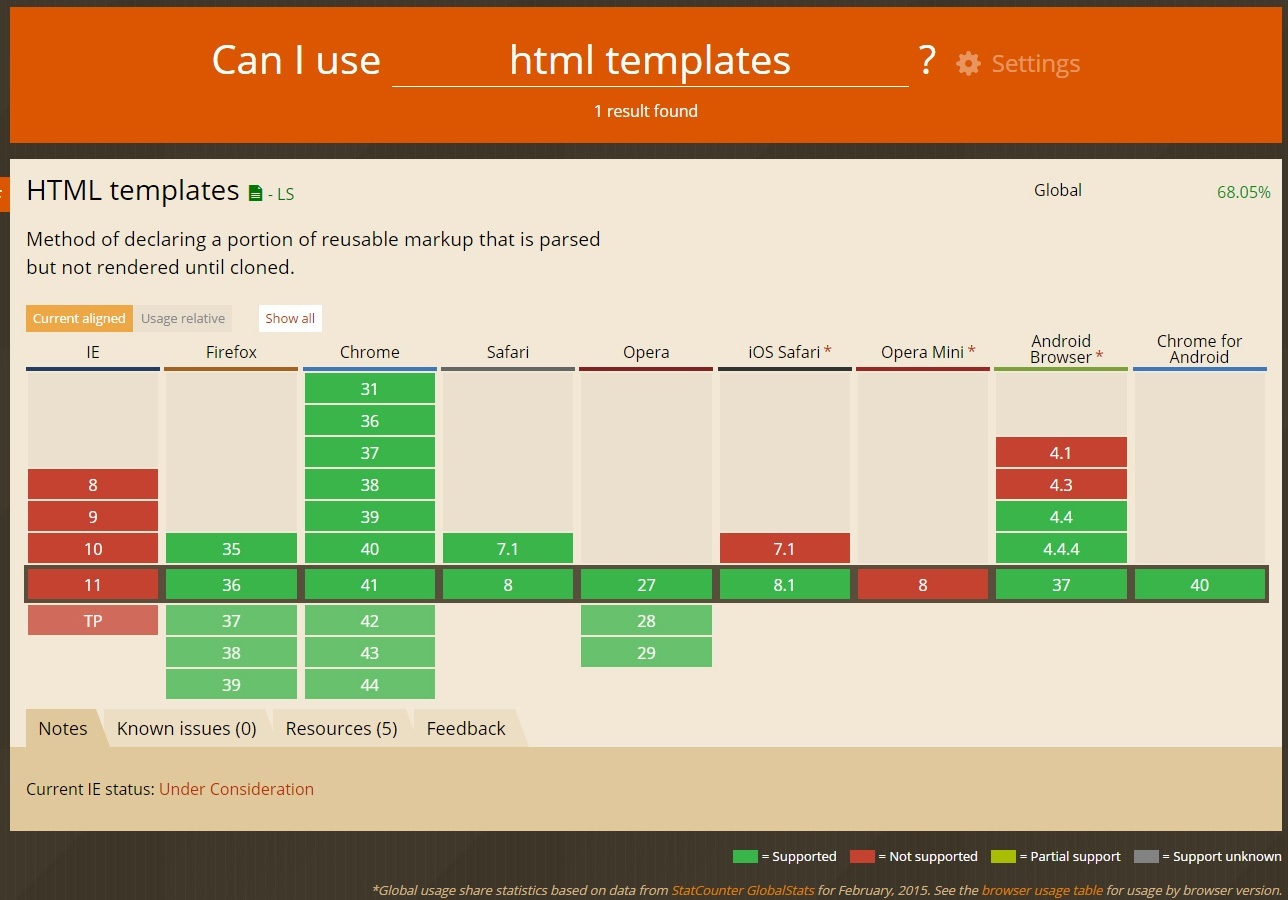
Task: Switch to the Feedback tab
Action: coord(466,729)
